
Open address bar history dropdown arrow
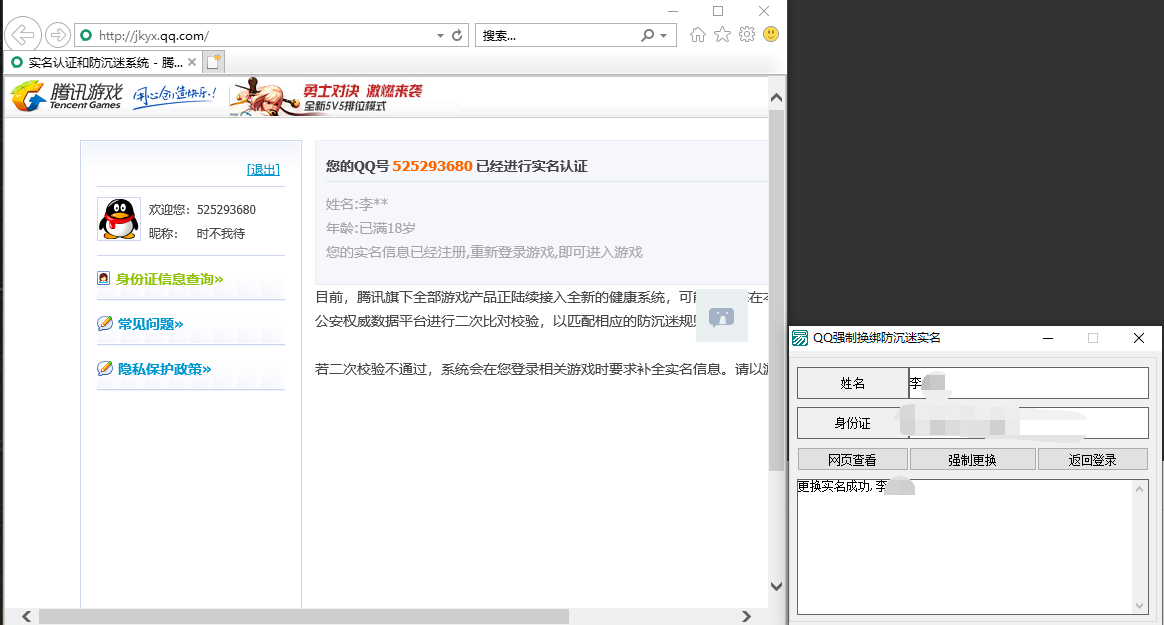[440, 36]
